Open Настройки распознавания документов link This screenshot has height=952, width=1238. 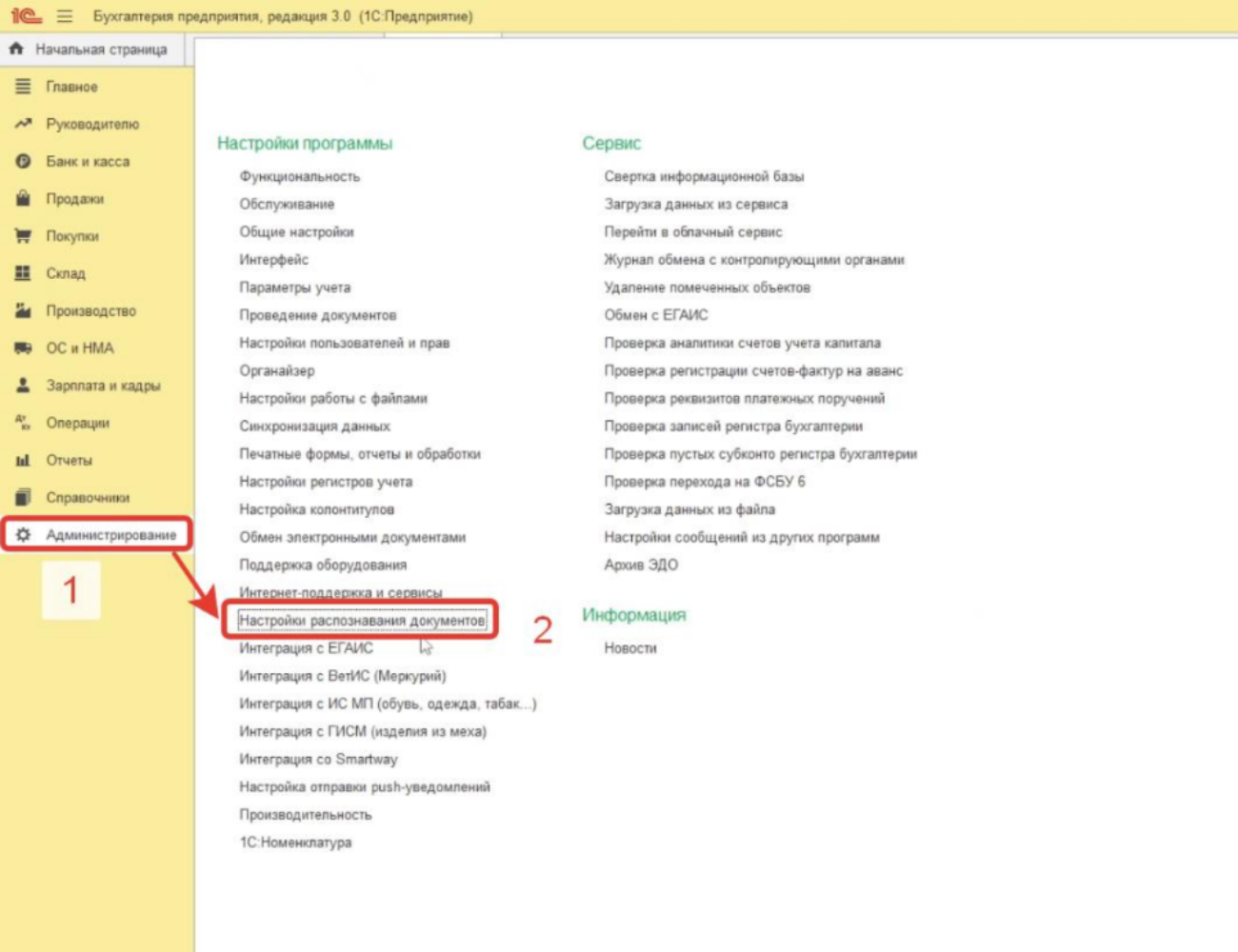click(362, 620)
